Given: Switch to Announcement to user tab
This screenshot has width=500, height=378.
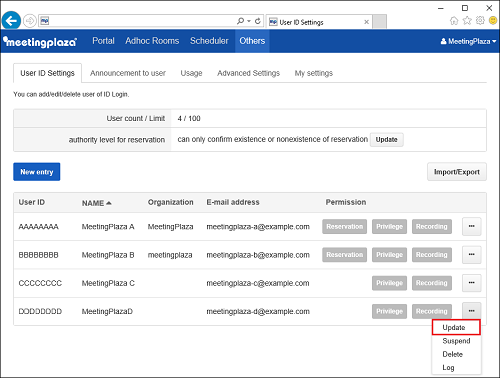Looking at the screenshot, I should (x=128, y=73).
